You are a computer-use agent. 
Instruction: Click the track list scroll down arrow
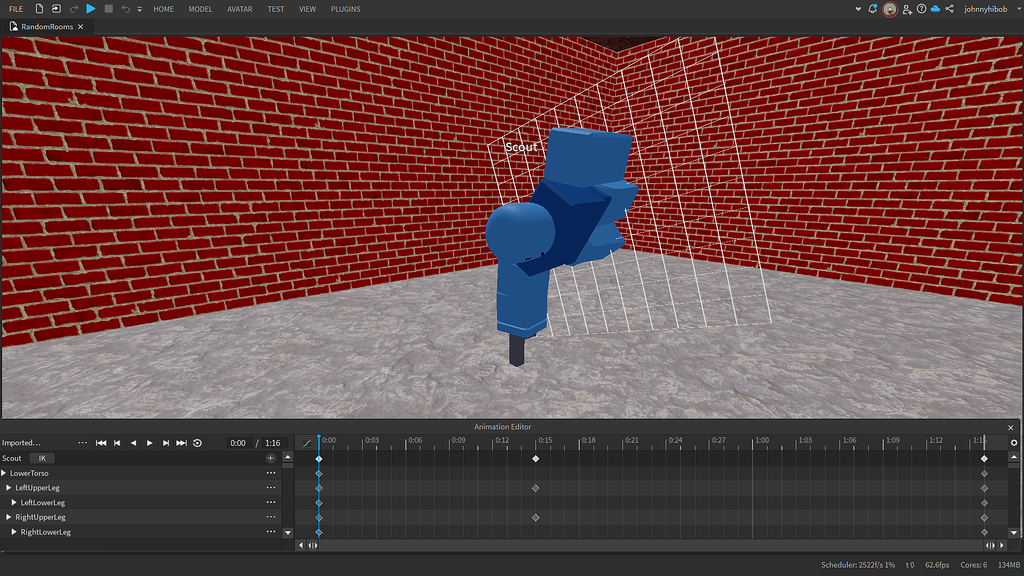tap(288, 533)
